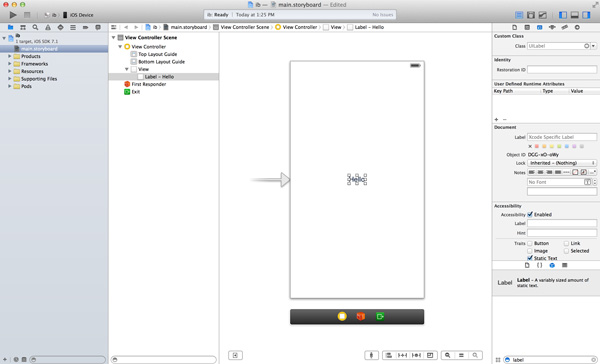Select main.storyboard in the project navigator
The width and height of the screenshot is (600, 364).
tap(54, 49)
